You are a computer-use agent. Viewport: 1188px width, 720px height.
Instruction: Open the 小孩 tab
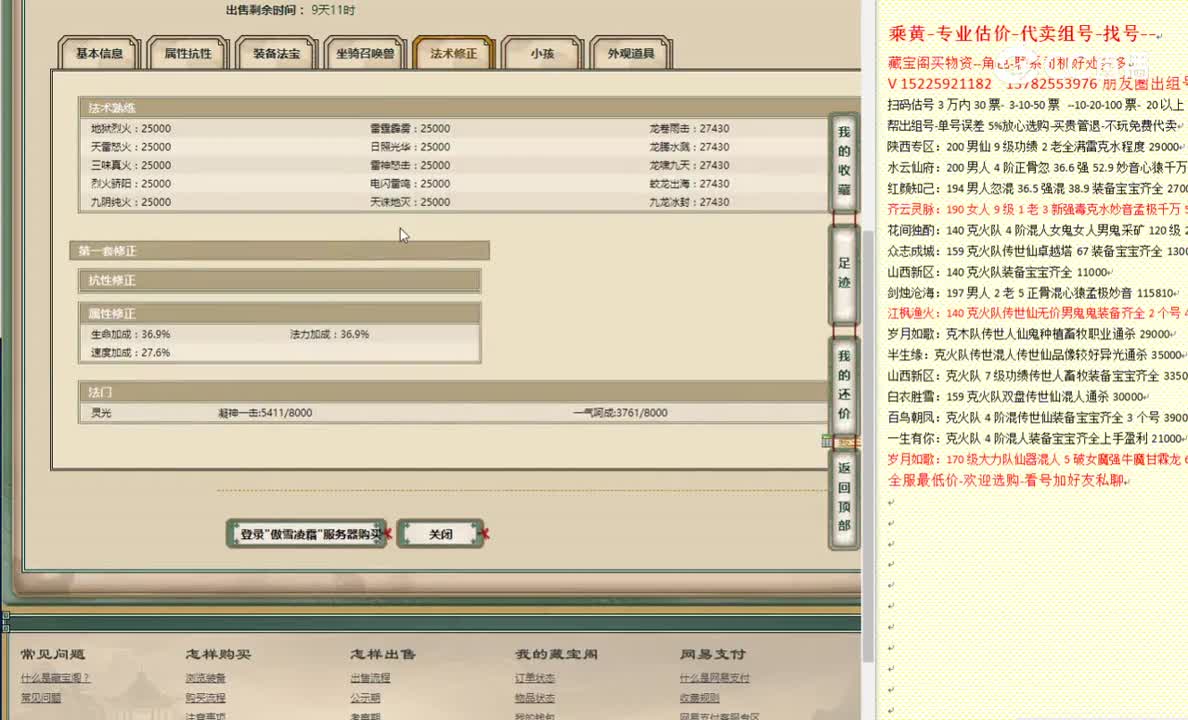coord(542,53)
